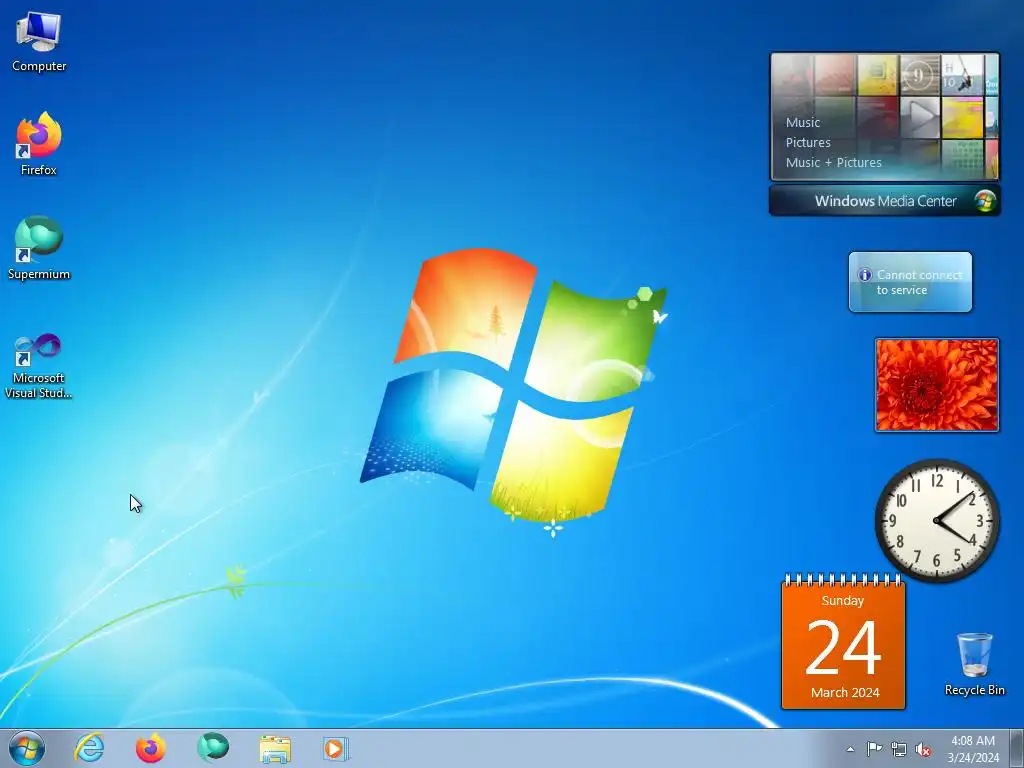This screenshot has width=1024, height=768.
Task: Click the analog clock gadget
Action: 937,520
